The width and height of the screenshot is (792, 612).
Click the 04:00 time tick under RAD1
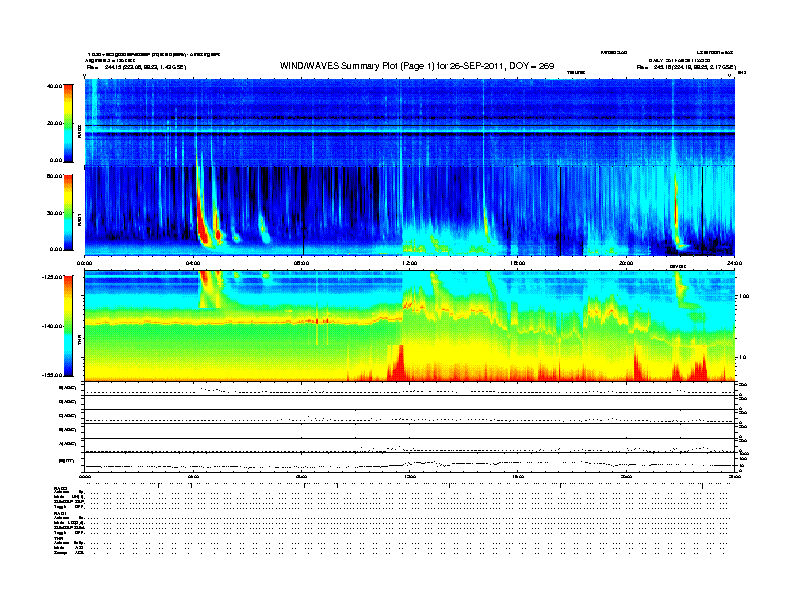click(x=193, y=263)
